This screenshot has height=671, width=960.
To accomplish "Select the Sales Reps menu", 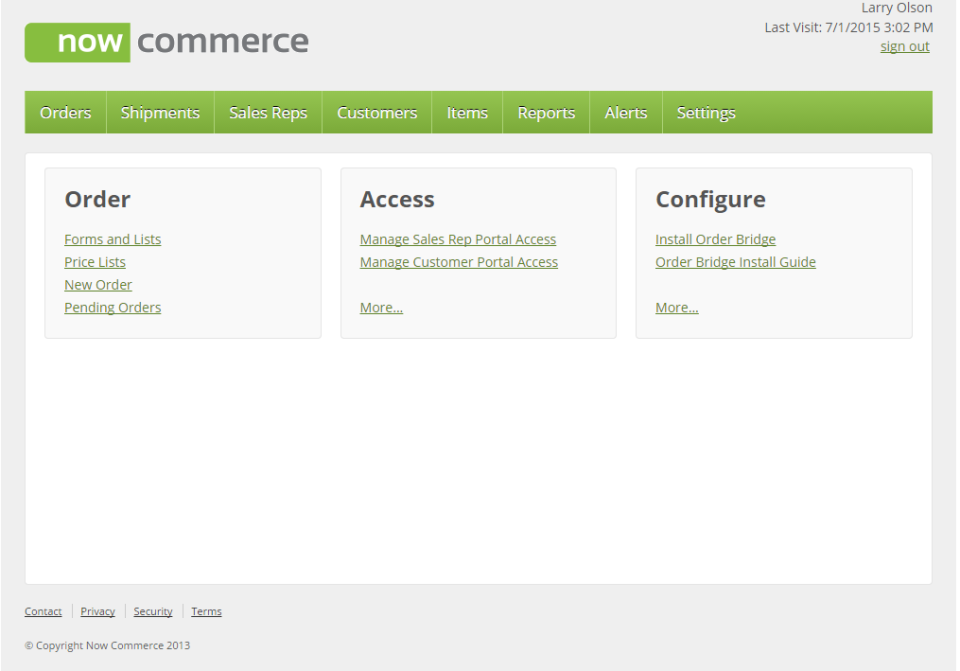I will 267,112.
